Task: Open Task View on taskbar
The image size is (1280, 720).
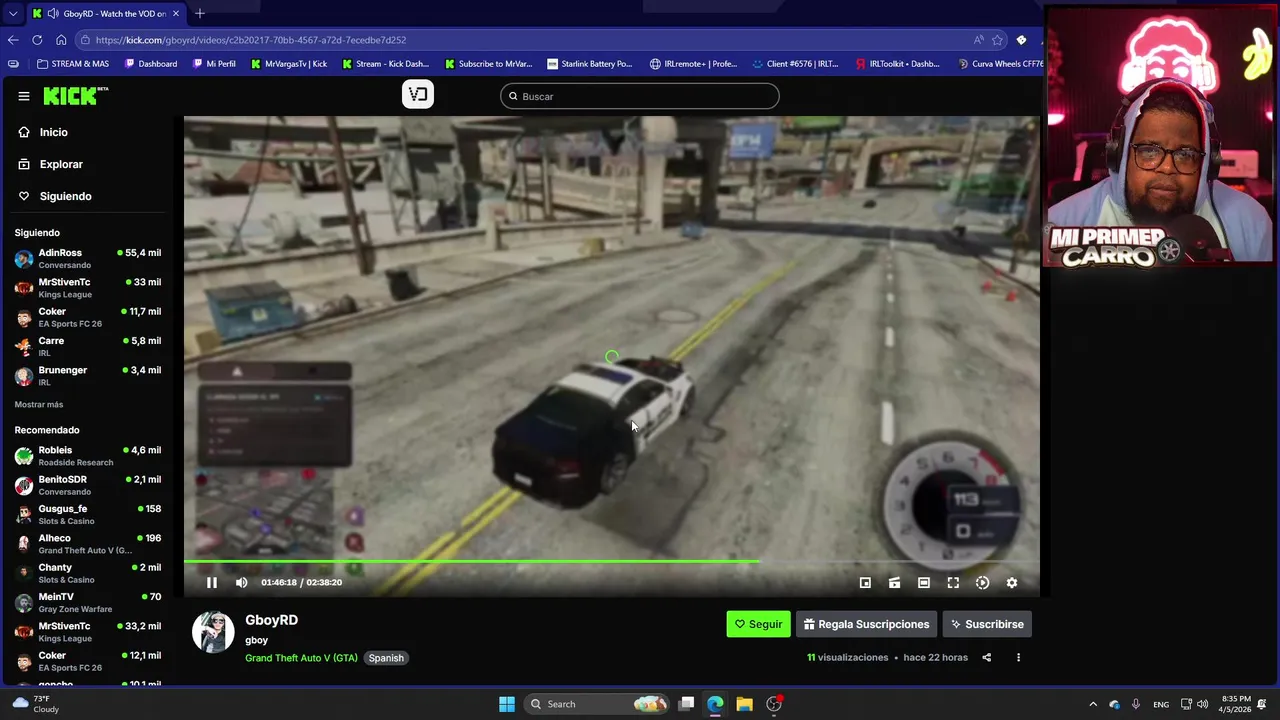Action: coord(686,704)
